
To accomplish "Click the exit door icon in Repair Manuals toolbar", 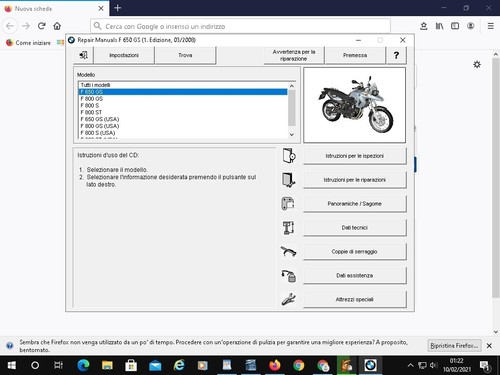I will 83,55.
